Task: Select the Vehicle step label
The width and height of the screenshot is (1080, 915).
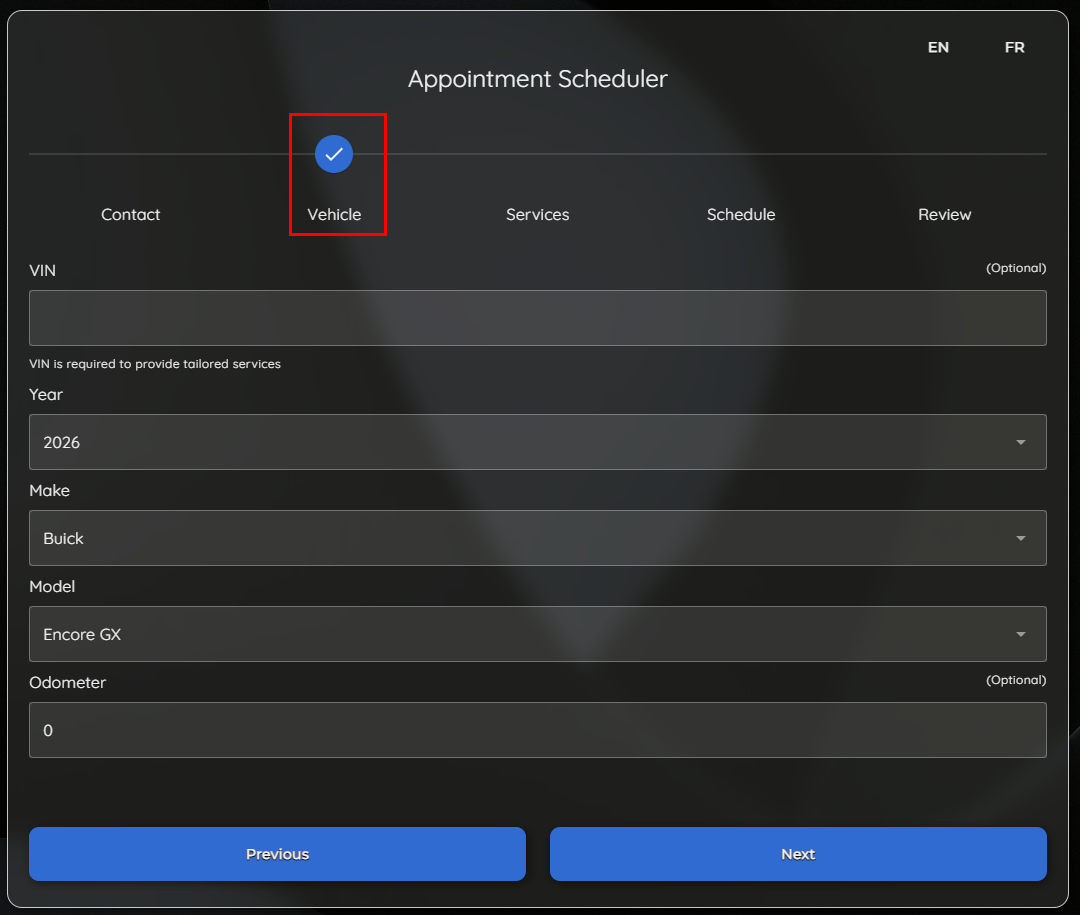Action: [334, 214]
